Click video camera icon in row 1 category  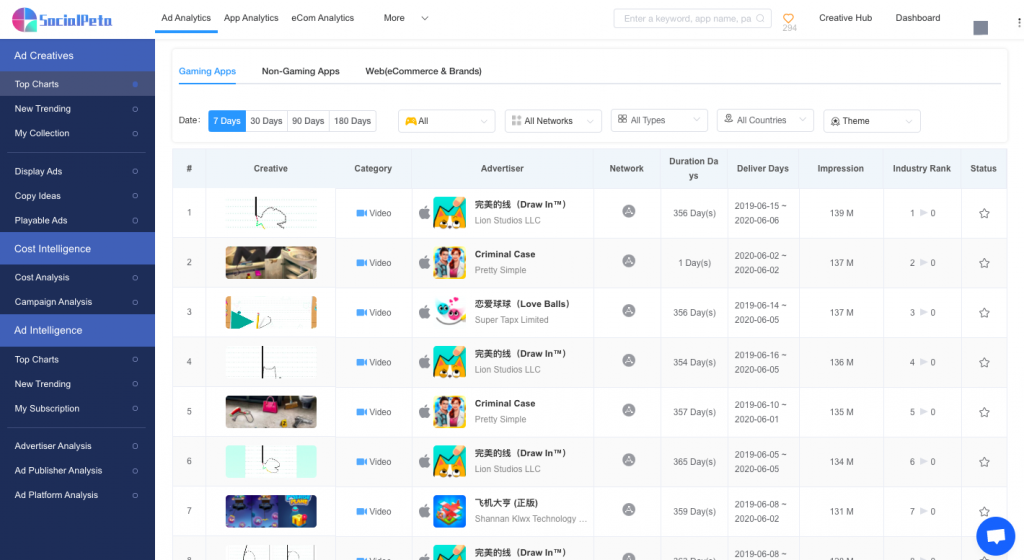click(x=361, y=213)
